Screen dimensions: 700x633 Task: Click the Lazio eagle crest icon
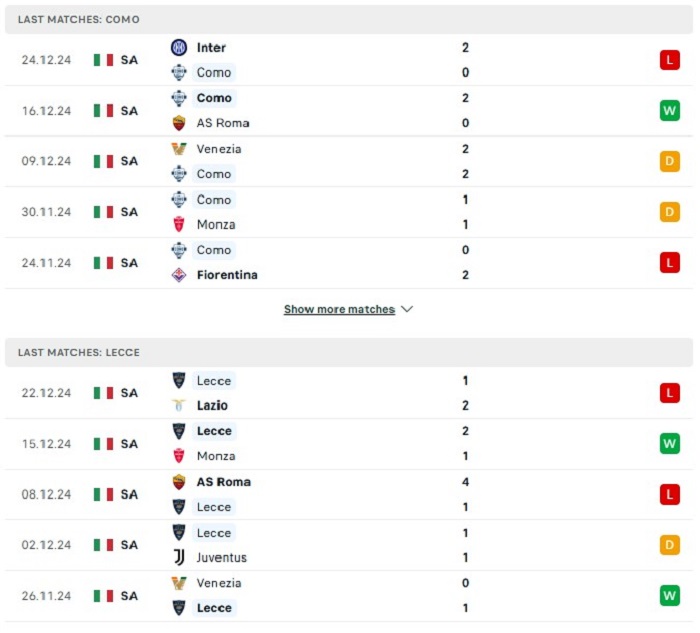(x=179, y=405)
